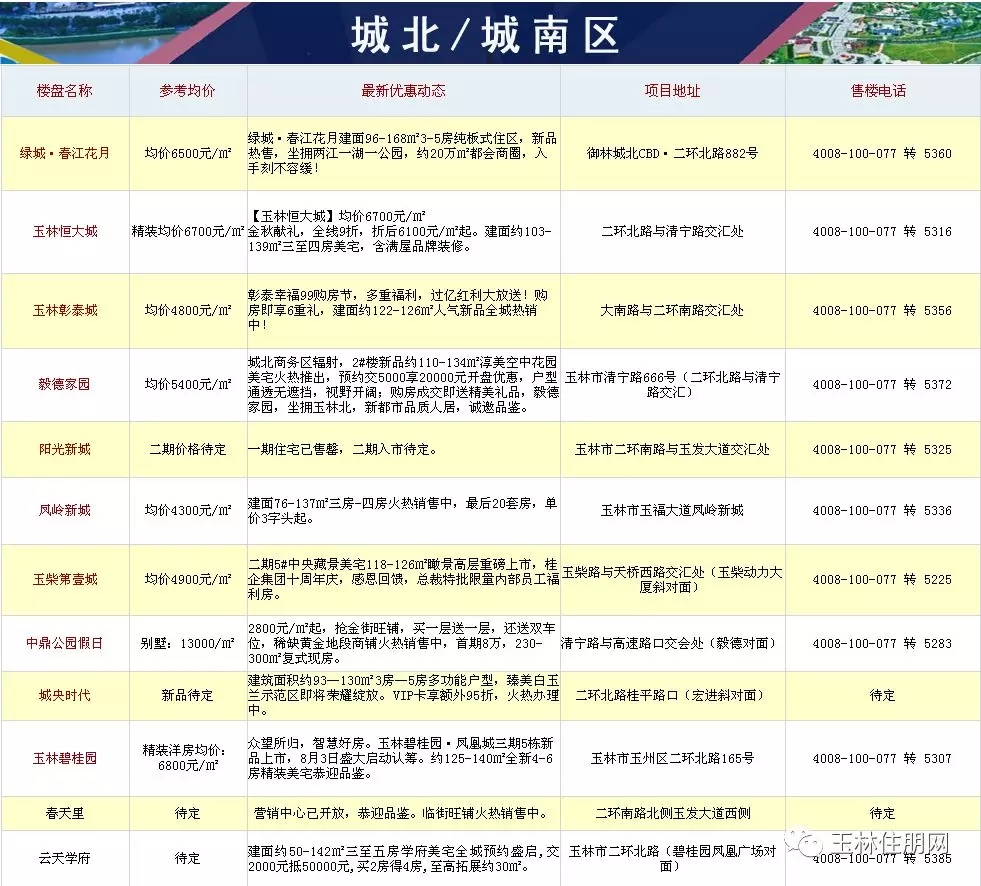Click the 项目地址 column header
Screen dimensions: 981x886
click(672, 91)
